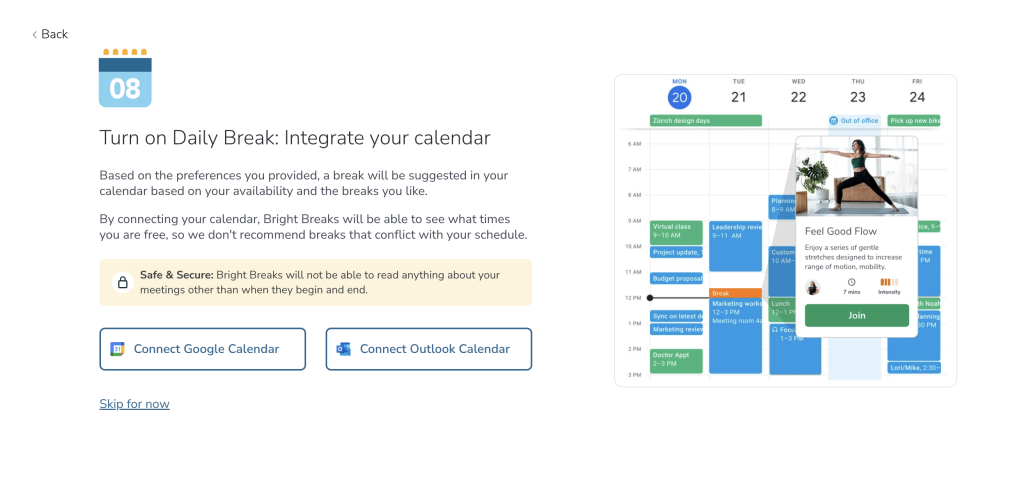Viewport: 1024px width, 486px height.
Task: Click the 7 mins clock icon
Action: coord(851,282)
